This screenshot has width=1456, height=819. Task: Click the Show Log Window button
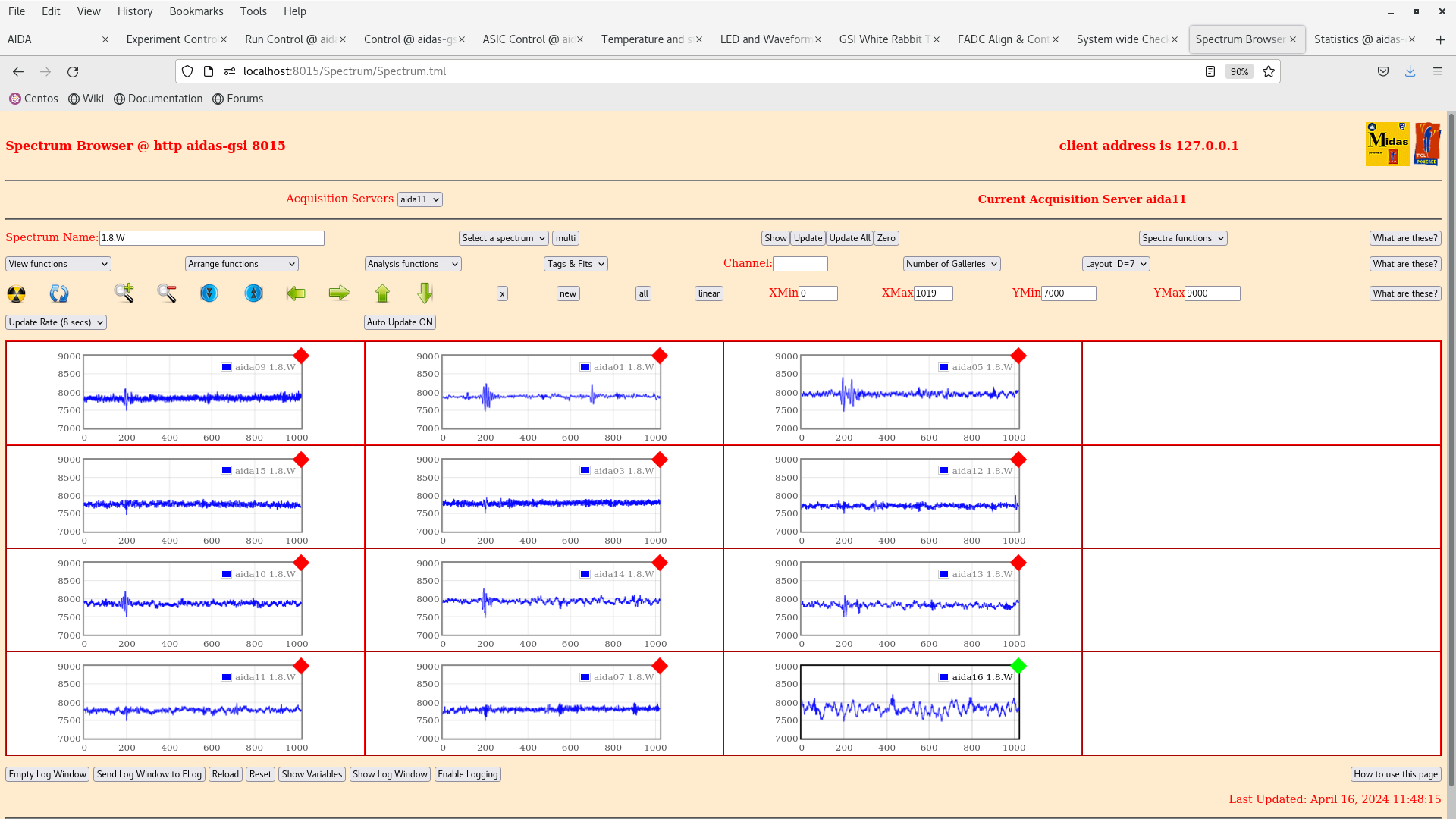390,774
